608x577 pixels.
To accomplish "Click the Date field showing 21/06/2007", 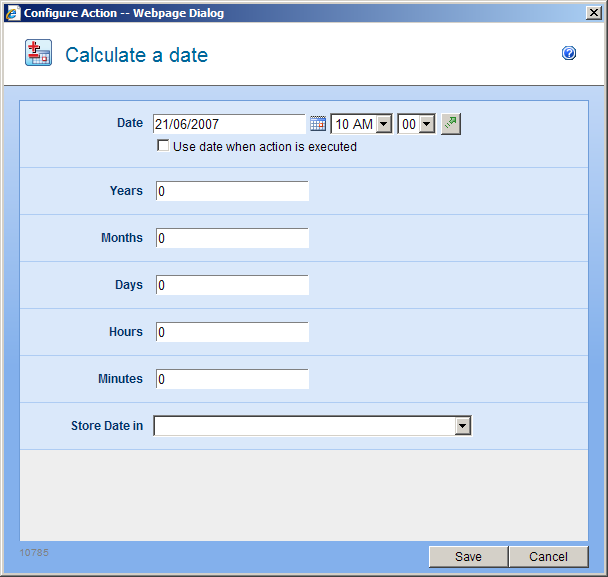I will [229, 124].
